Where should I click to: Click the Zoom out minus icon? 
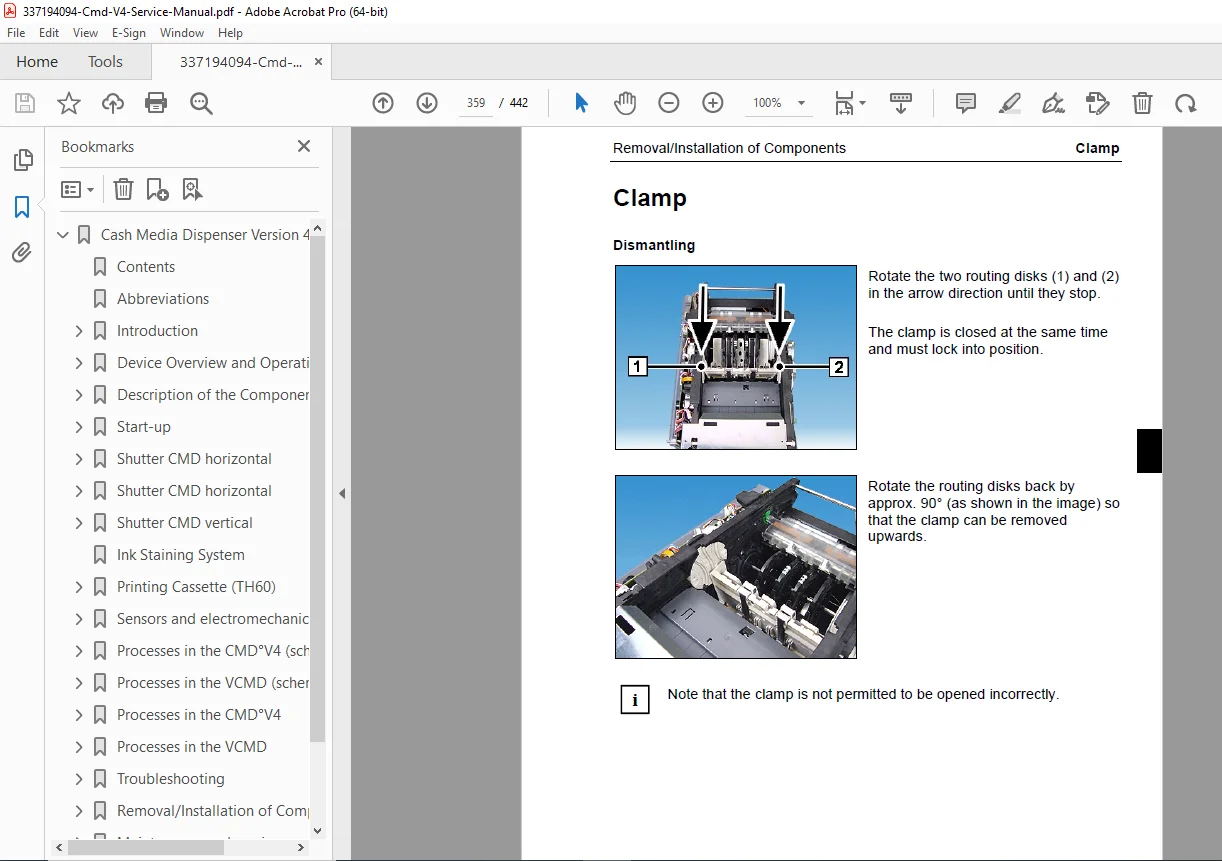coord(669,103)
